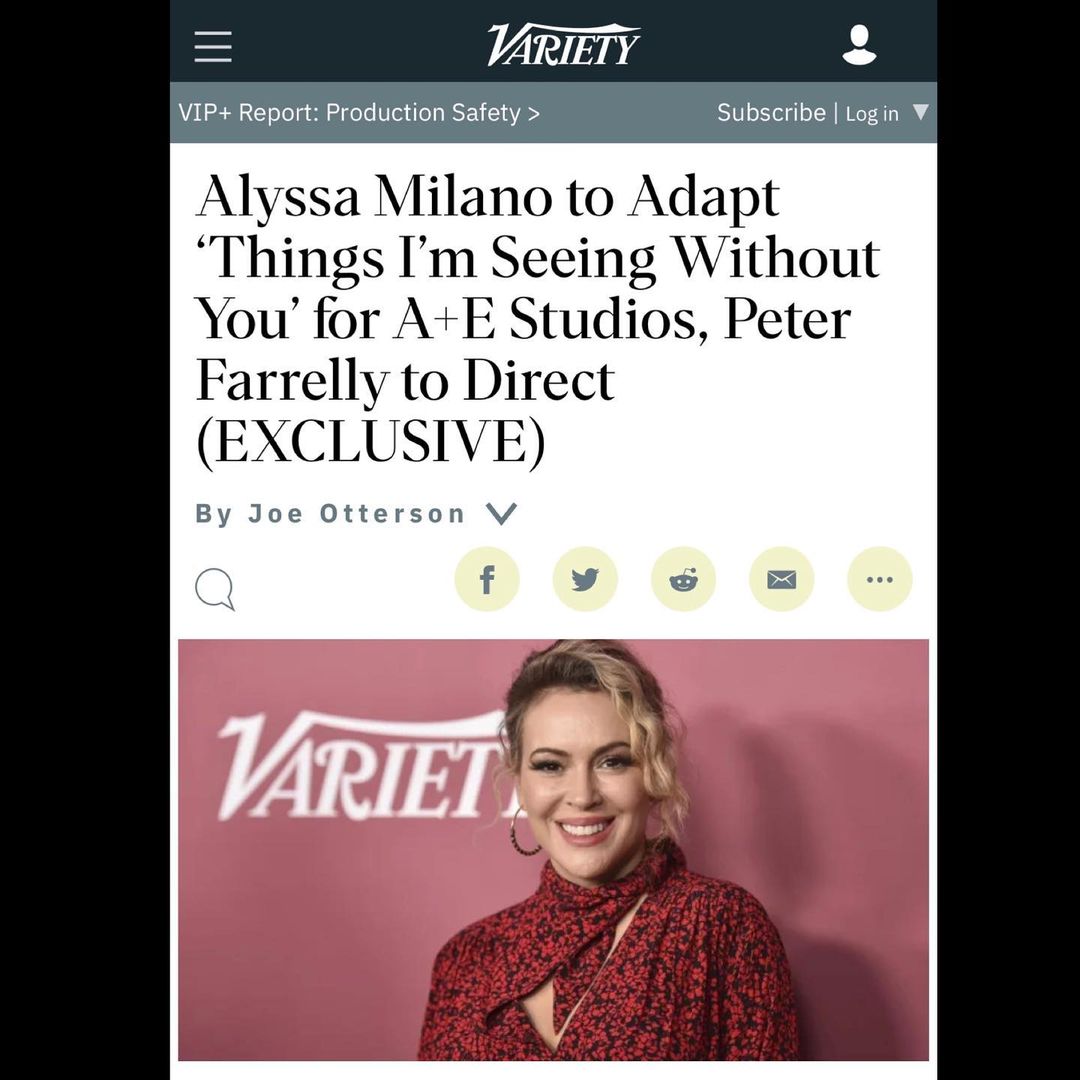Click the Alyssa Milano article headline
Image resolution: width=1080 pixels, height=1080 pixels.
[538, 320]
